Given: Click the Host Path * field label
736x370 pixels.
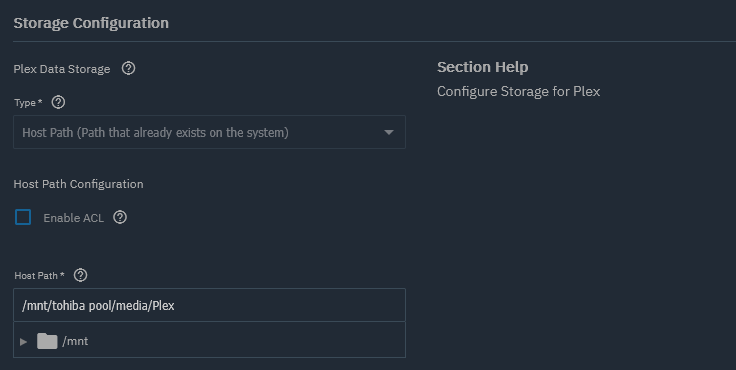Looking at the screenshot, I should pos(39,276).
